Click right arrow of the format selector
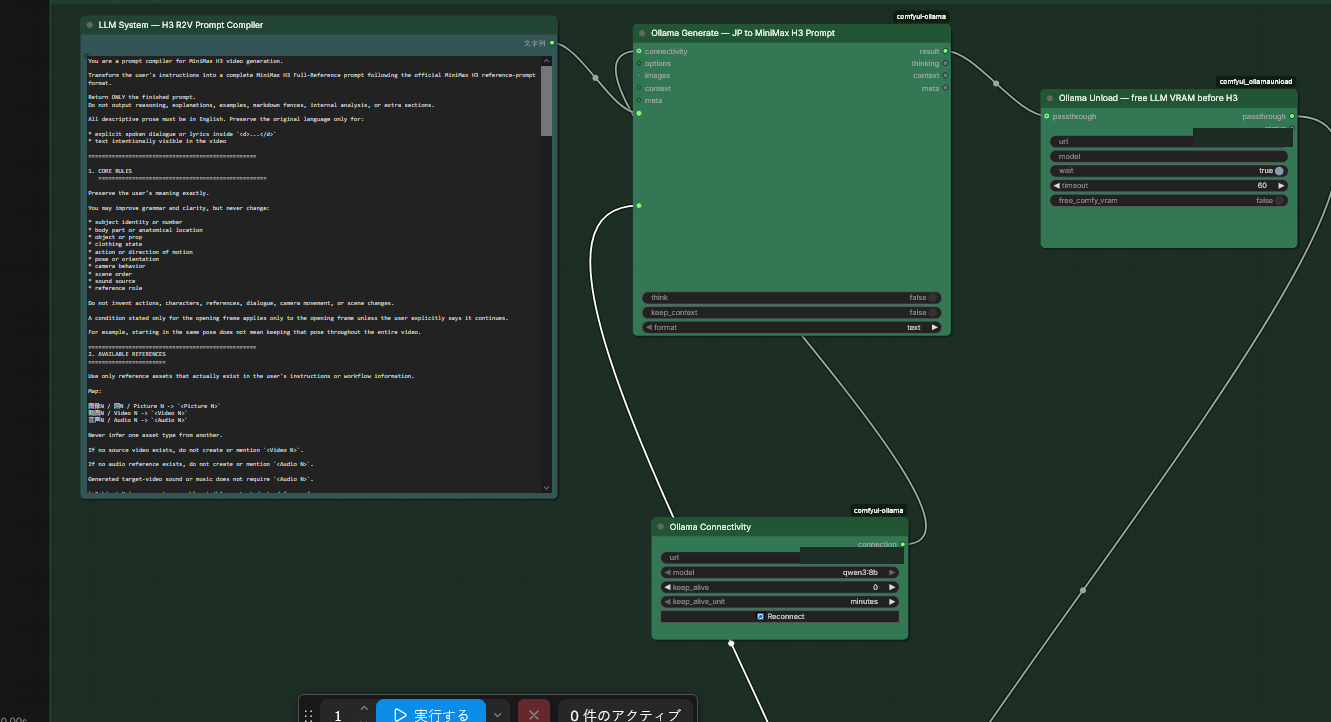Viewport: 1331px width, 722px height. pyautogui.click(x=935, y=327)
